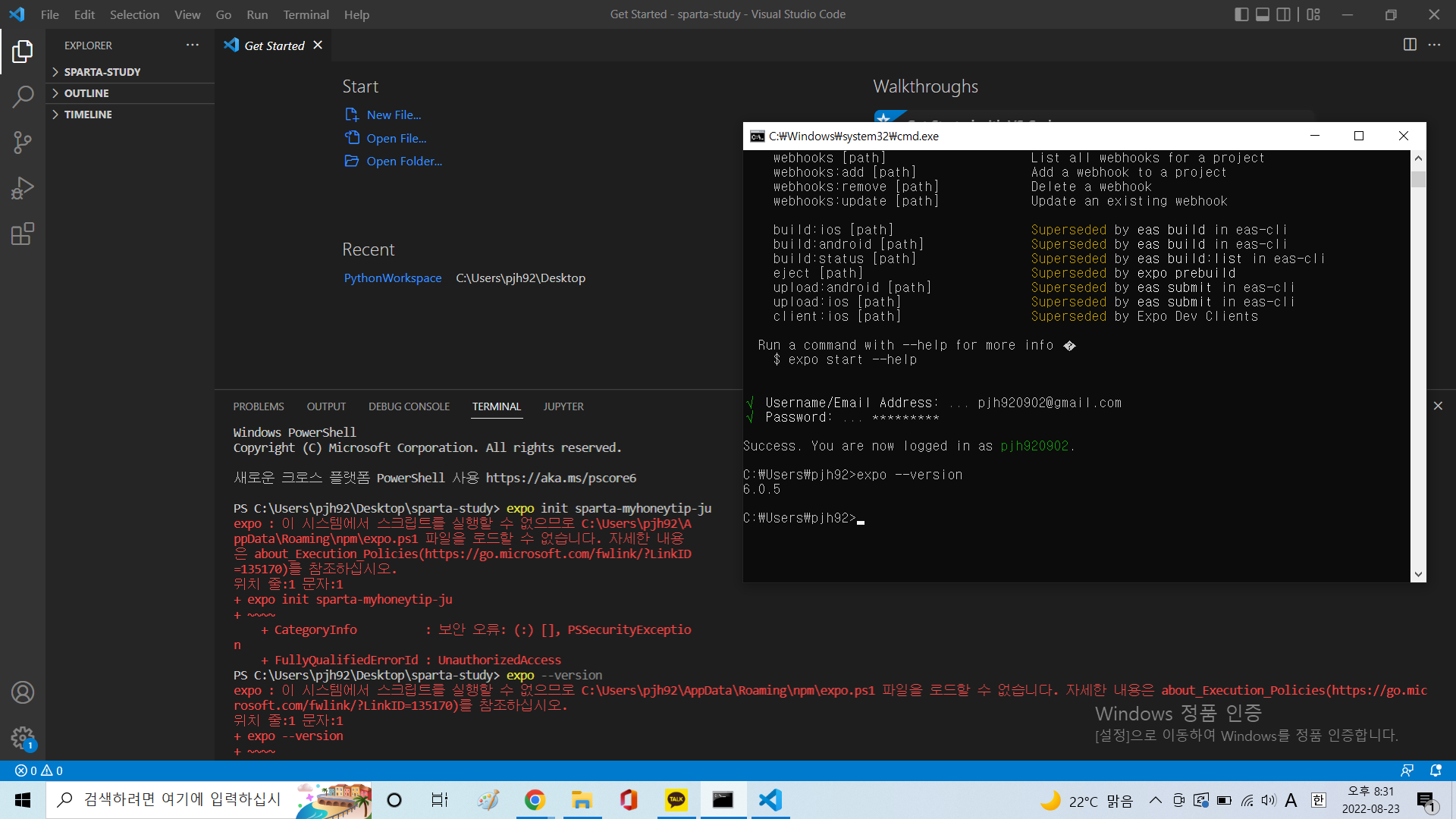Open the feedback icon in status bar

point(1407,770)
